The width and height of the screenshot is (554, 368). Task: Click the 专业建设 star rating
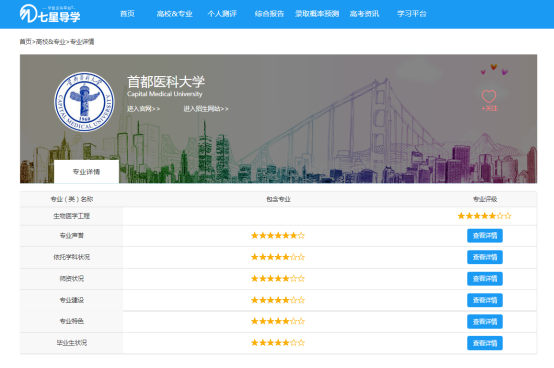pos(278,300)
